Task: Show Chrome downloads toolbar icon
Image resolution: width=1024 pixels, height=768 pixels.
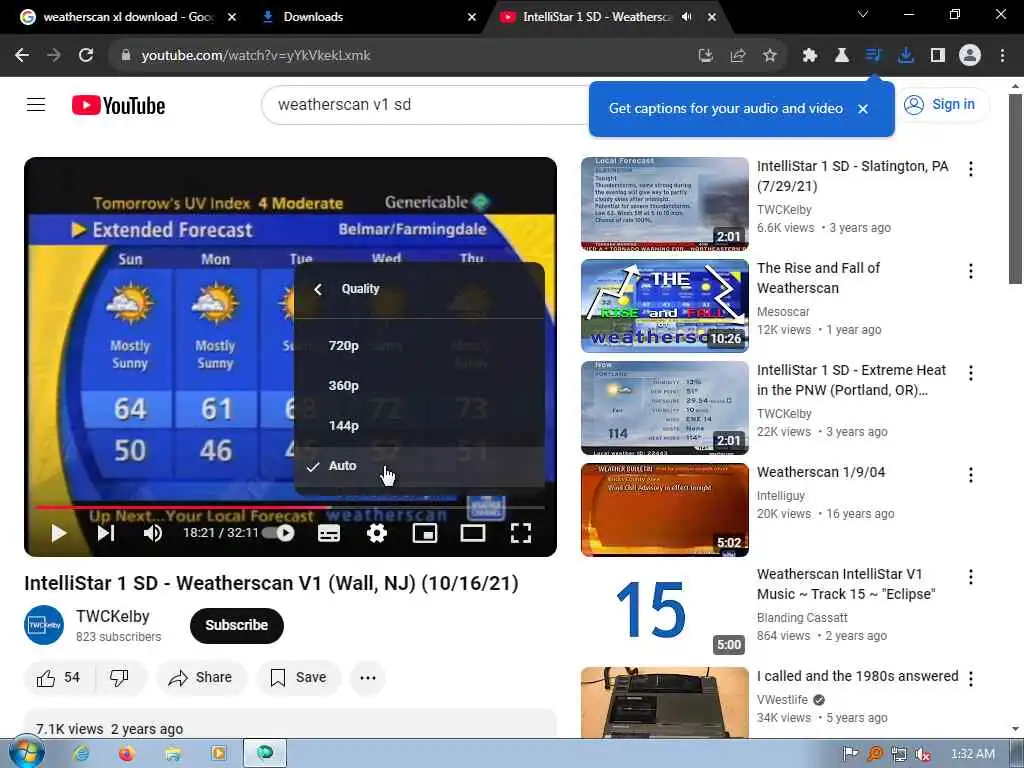Action: click(x=906, y=56)
